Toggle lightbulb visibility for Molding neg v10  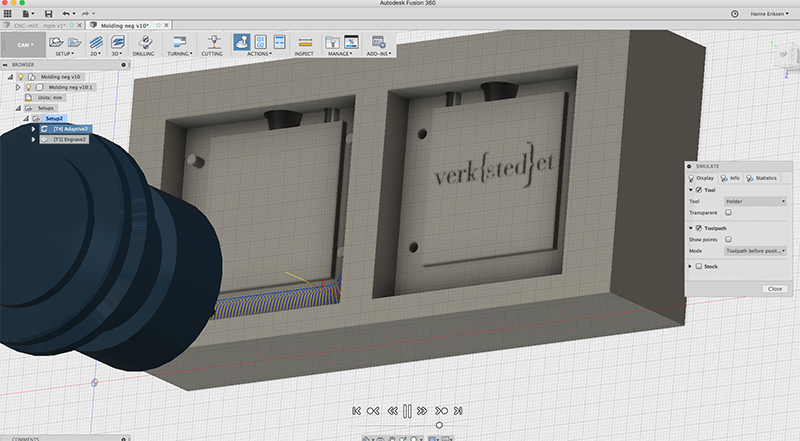click(21, 77)
